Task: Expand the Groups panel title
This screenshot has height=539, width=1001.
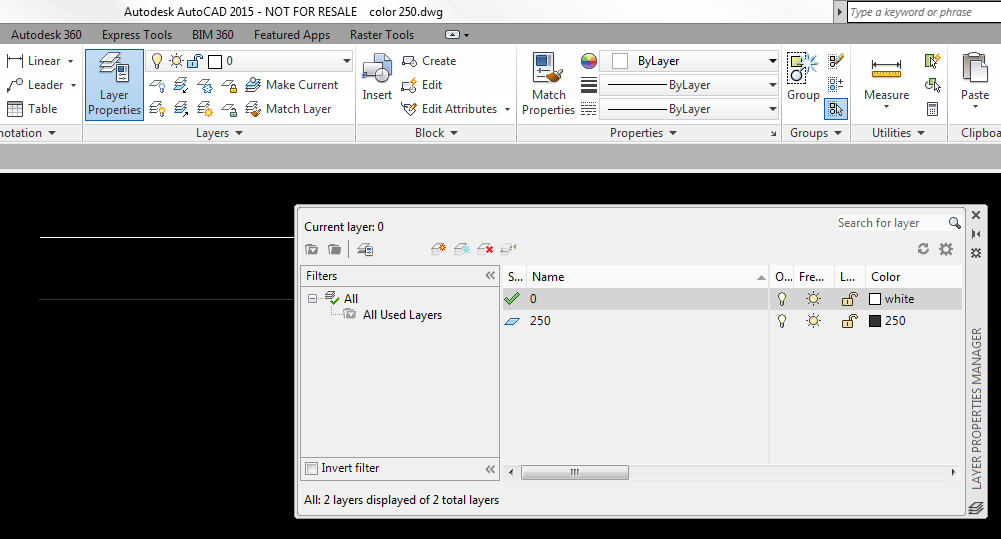Action: [816, 133]
